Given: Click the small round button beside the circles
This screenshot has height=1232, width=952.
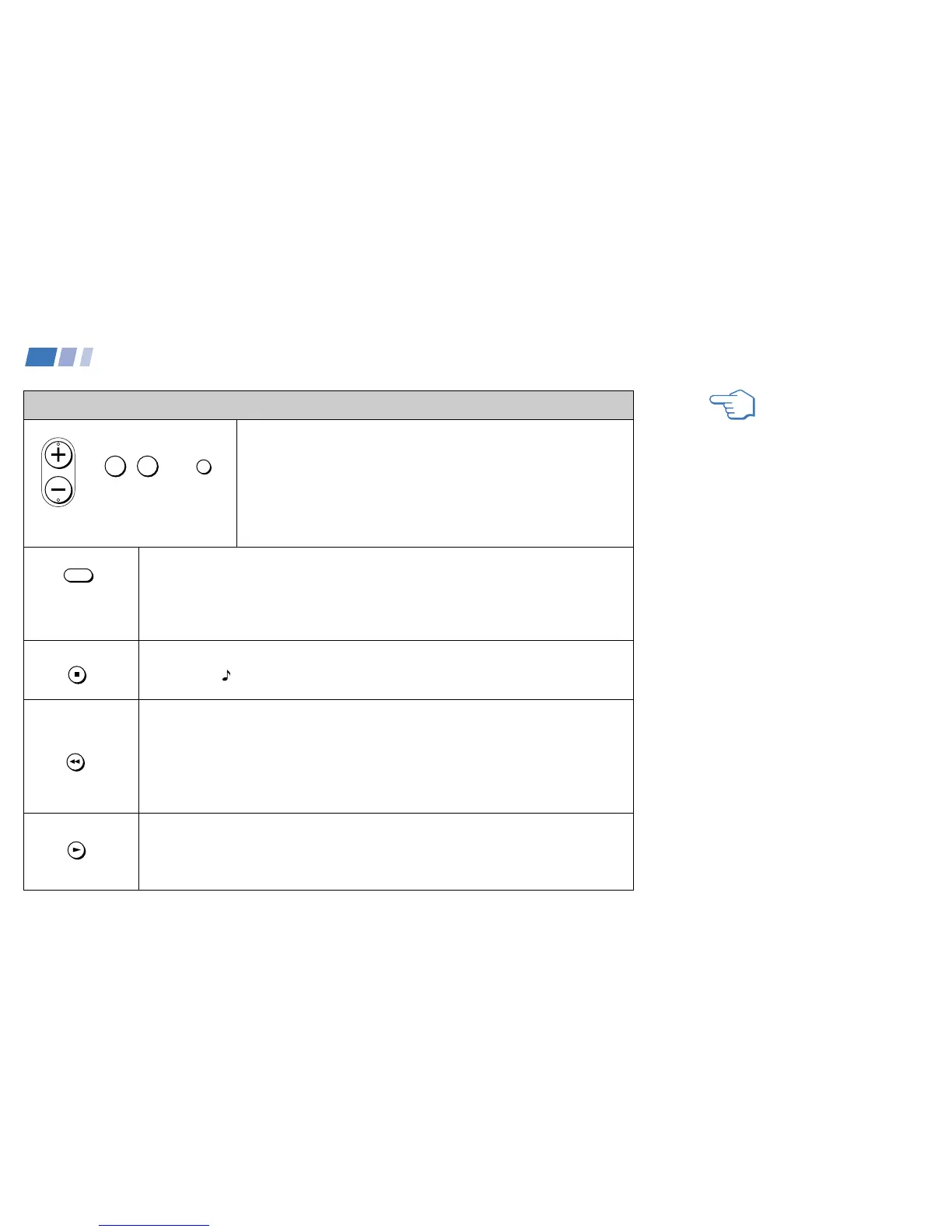Looking at the screenshot, I should click(204, 467).
